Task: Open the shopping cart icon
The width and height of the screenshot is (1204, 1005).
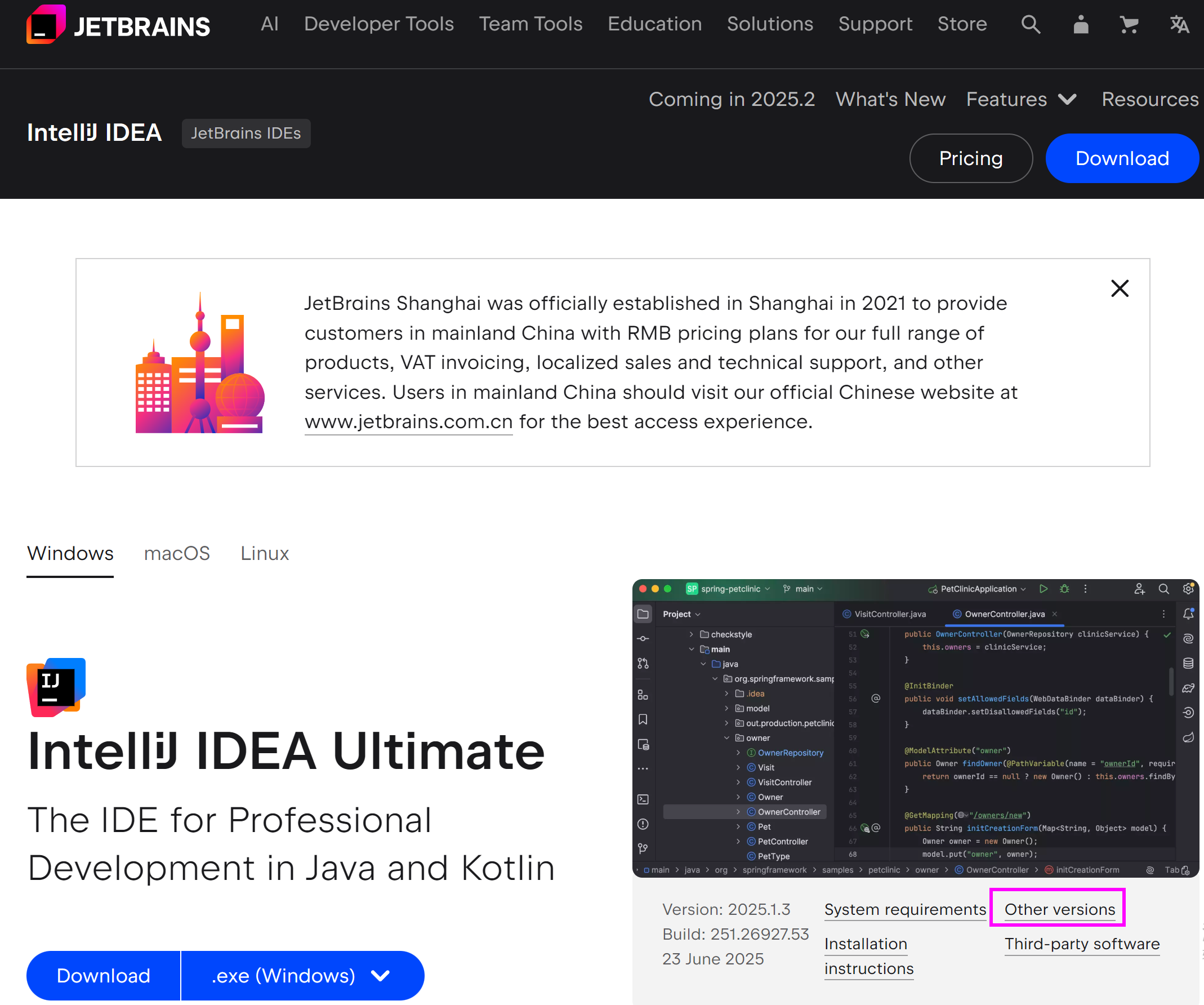Action: coord(1129,25)
